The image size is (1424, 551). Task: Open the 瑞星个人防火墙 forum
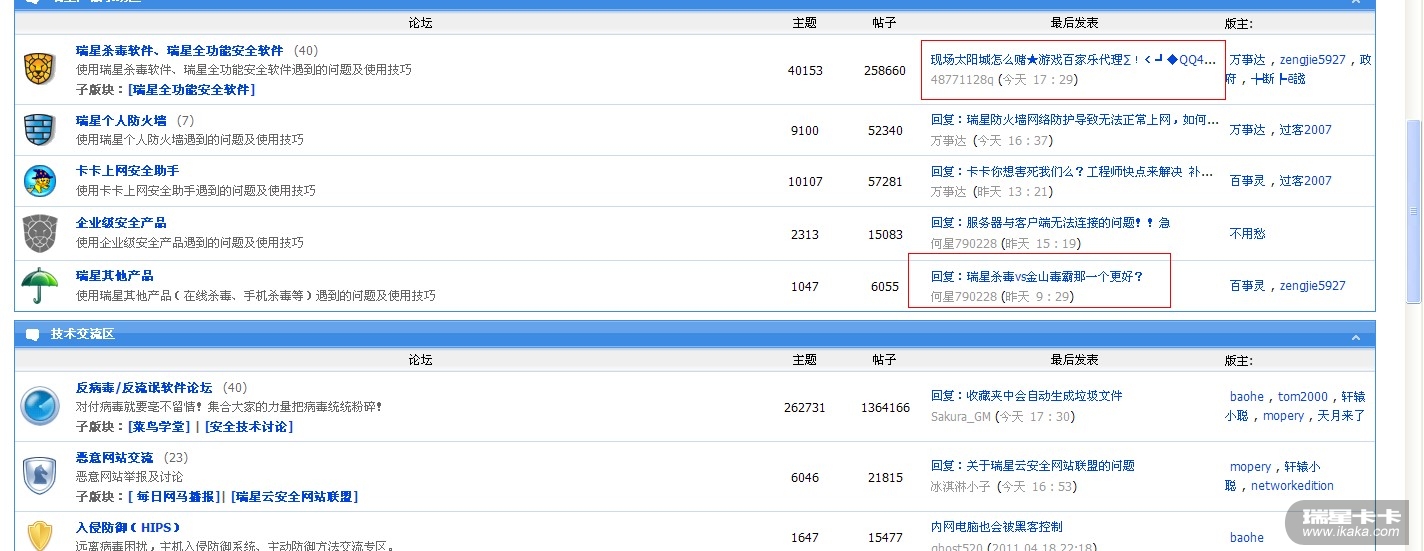pyautogui.click(x=121, y=121)
